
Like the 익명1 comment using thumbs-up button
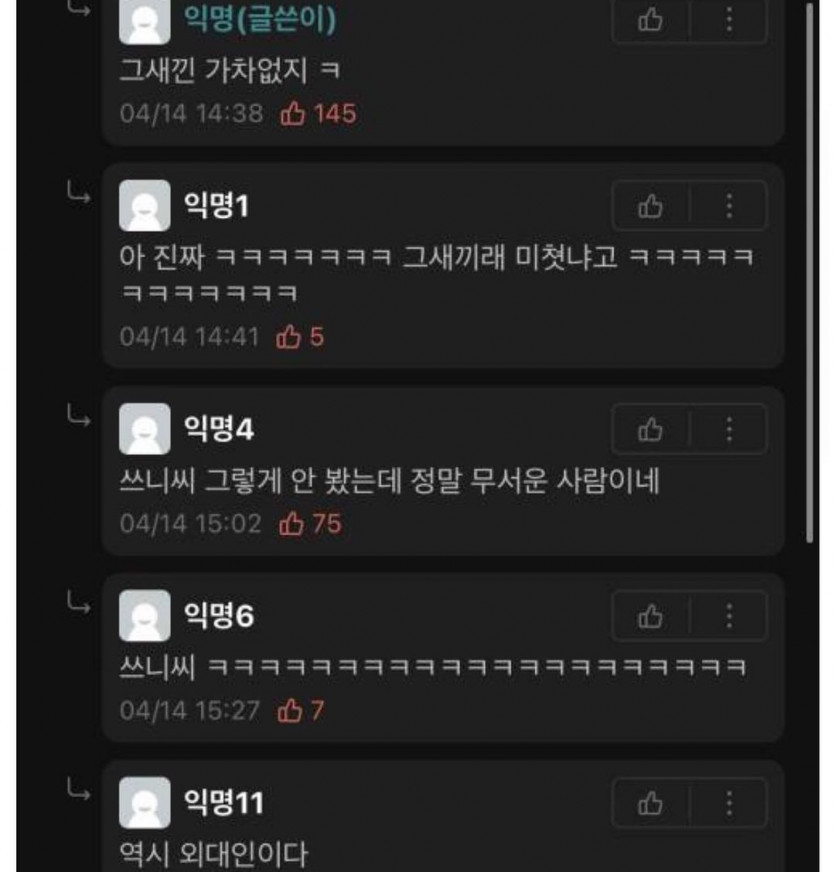650,206
